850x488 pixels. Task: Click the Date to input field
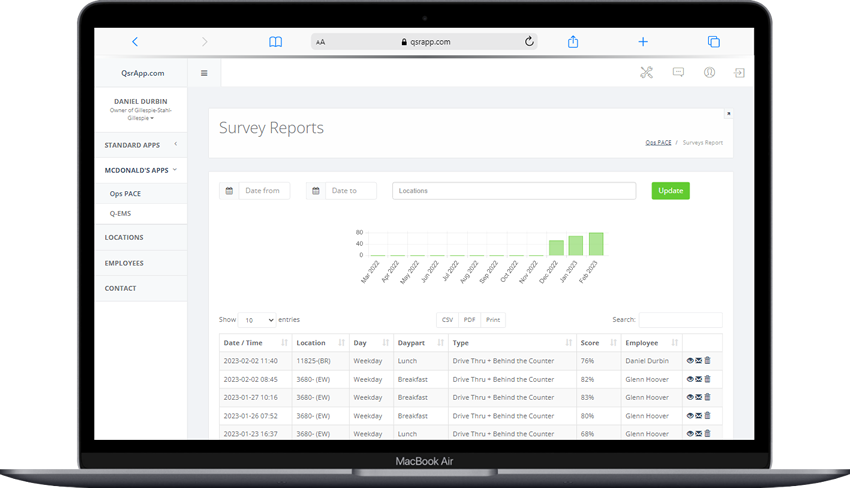351,191
